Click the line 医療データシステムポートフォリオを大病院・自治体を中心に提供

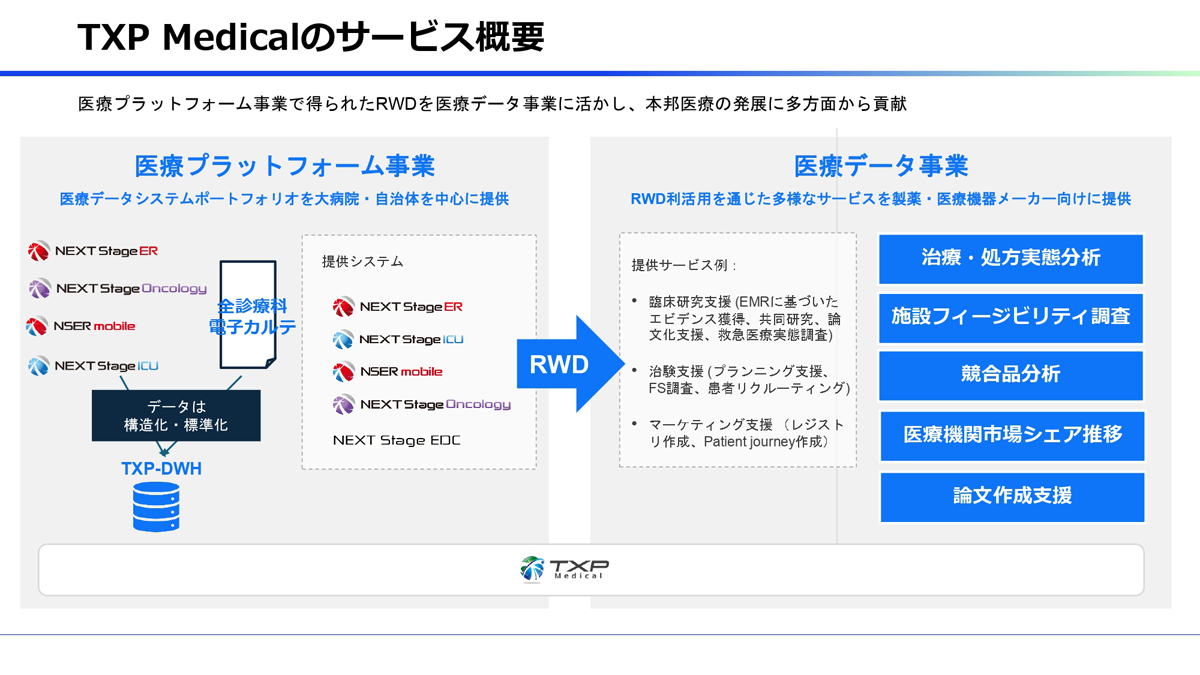pos(284,199)
